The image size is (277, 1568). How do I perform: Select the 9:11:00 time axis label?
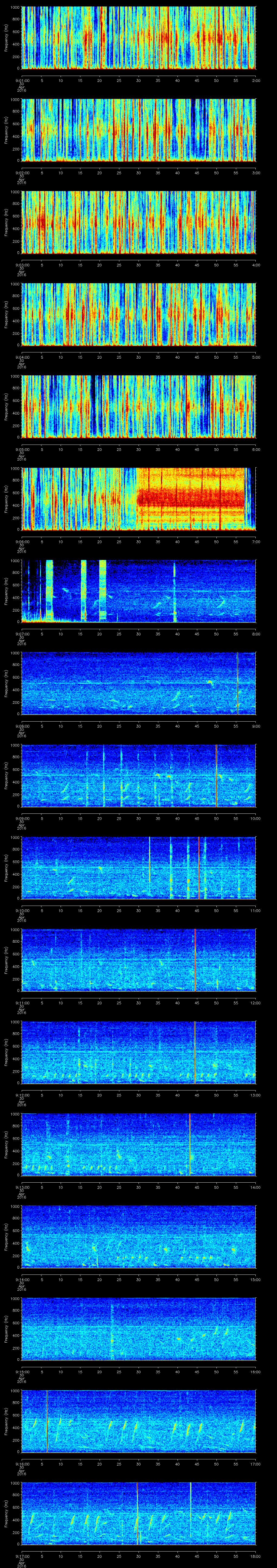coord(22,1003)
